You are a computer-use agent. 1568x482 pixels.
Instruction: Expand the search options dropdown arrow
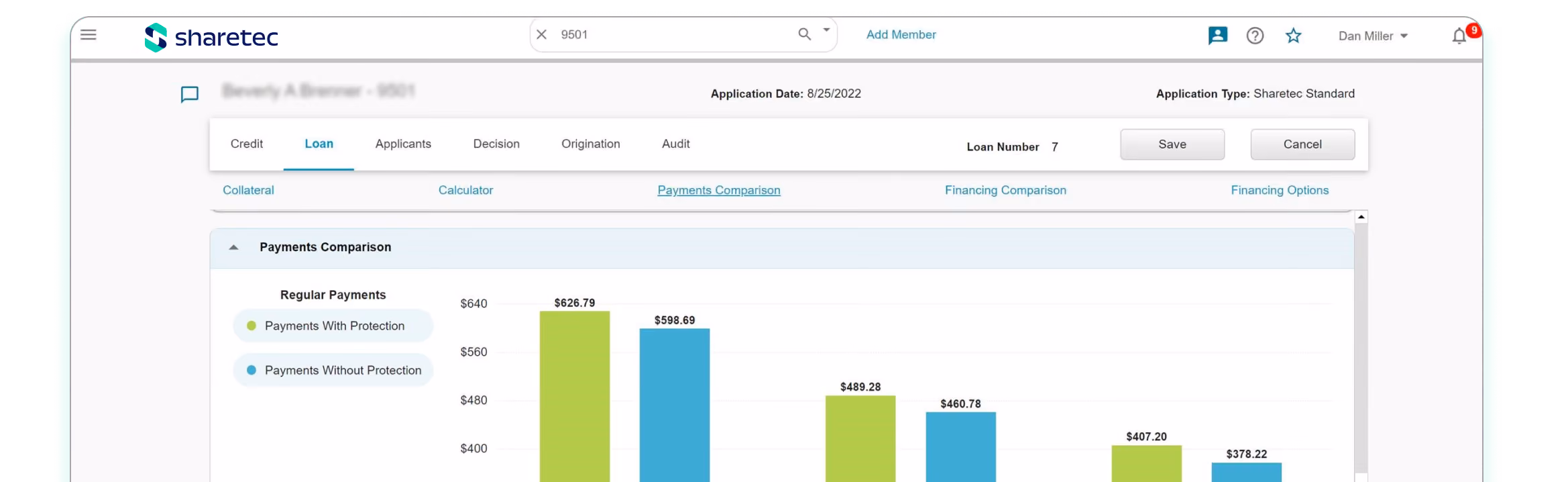pos(827,30)
